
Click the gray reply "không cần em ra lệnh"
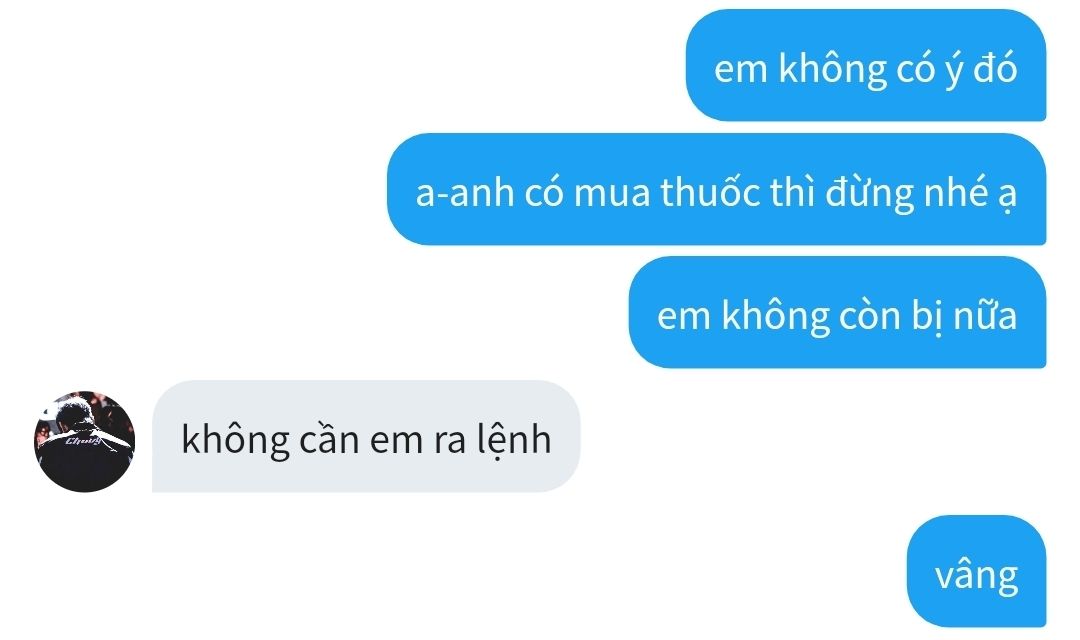point(366,436)
